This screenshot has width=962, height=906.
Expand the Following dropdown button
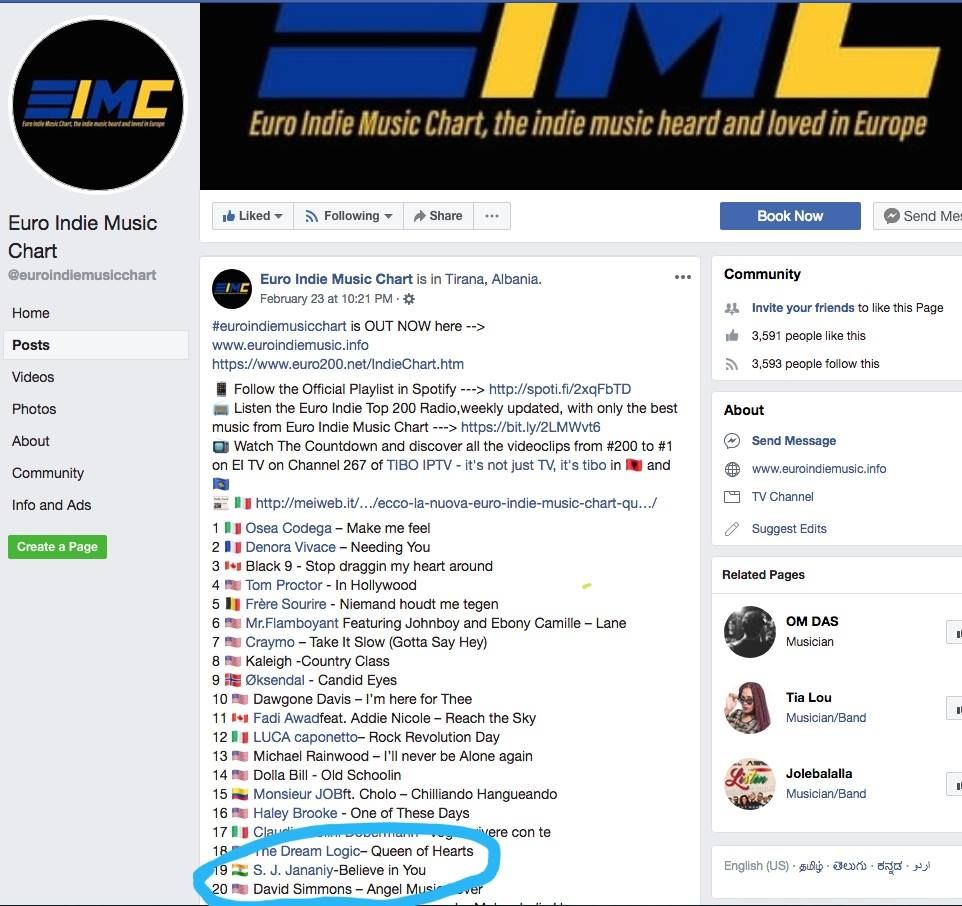(348, 216)
